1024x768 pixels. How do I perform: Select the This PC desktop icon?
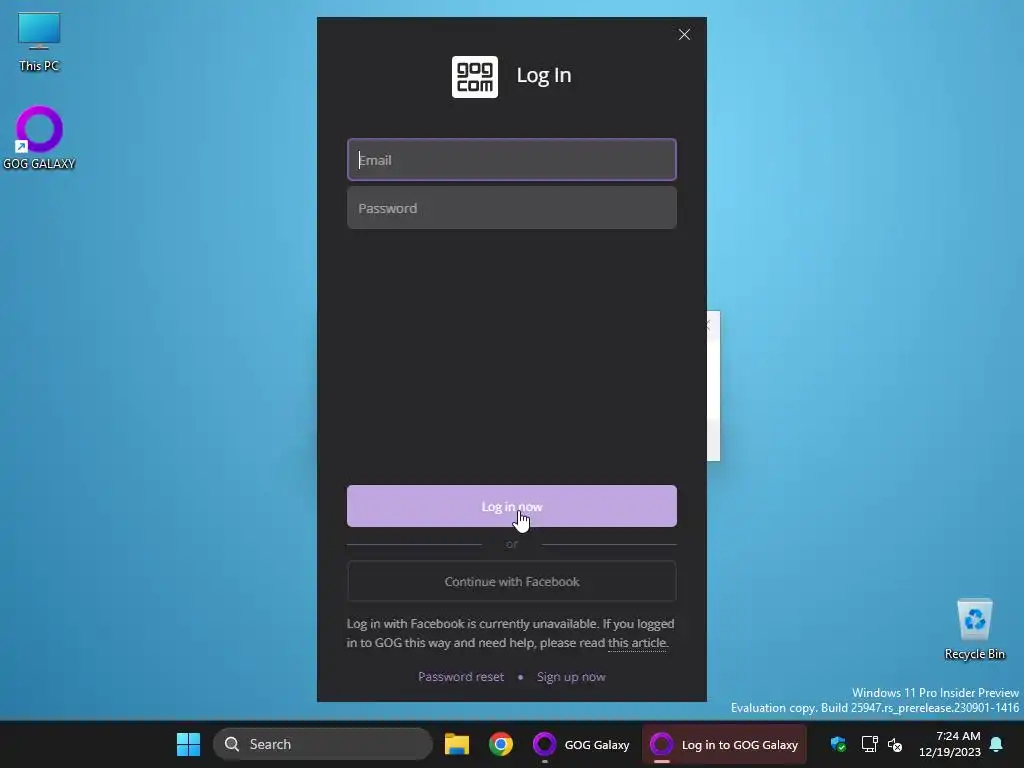(39, 42)
